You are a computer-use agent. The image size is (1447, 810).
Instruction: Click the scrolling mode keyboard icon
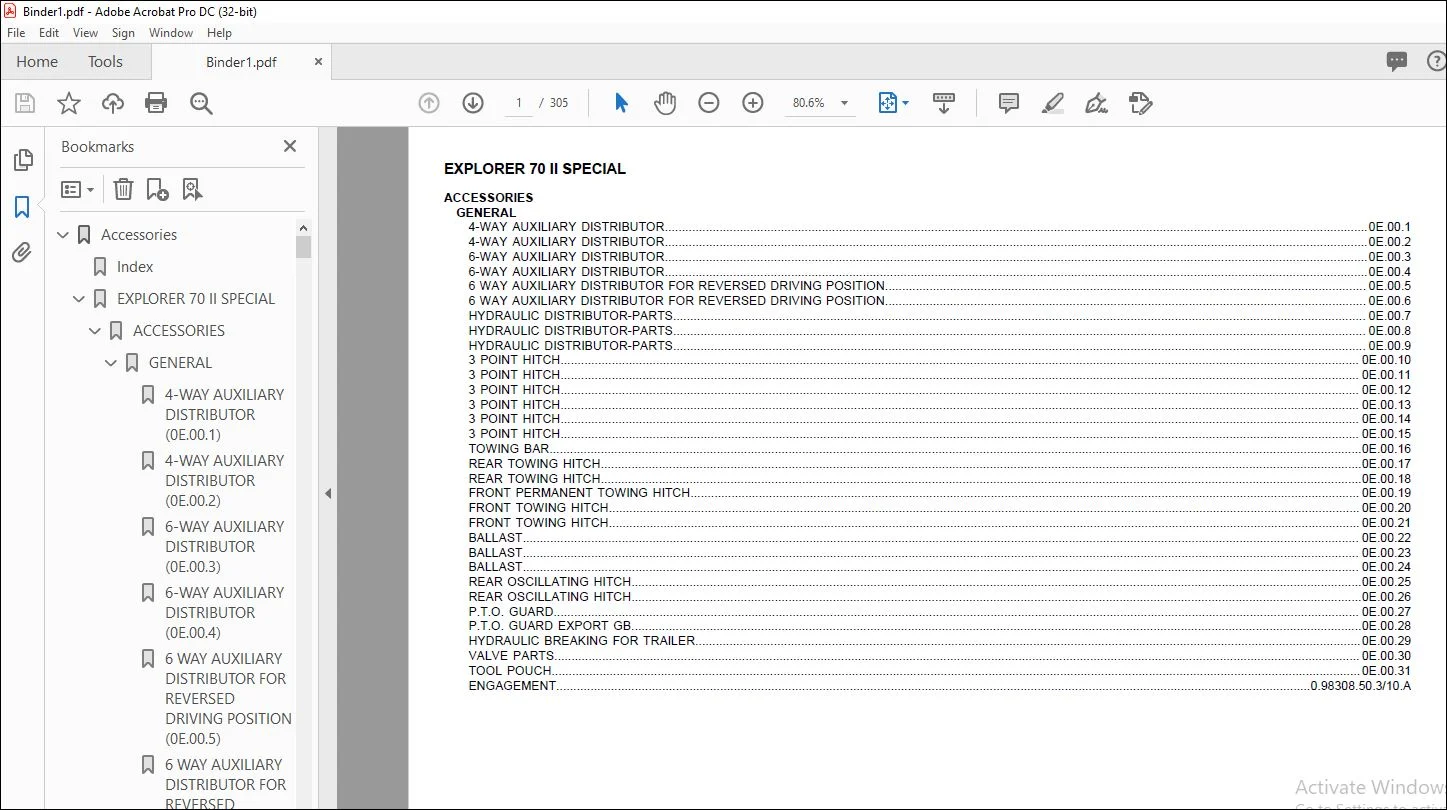(x=944, y=103)
